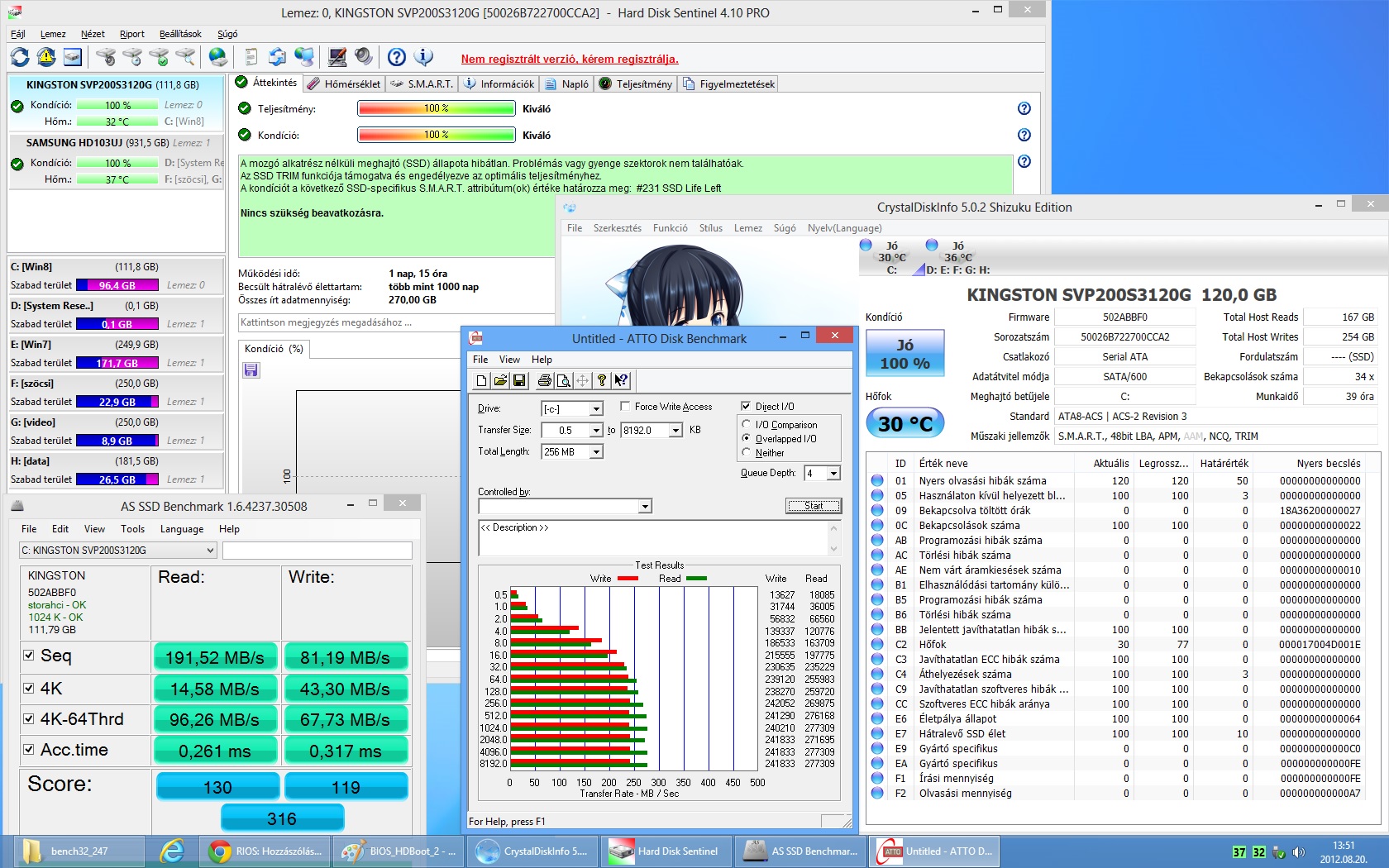Open Tools menu in AS SSD Benchmark

(132, 529)
